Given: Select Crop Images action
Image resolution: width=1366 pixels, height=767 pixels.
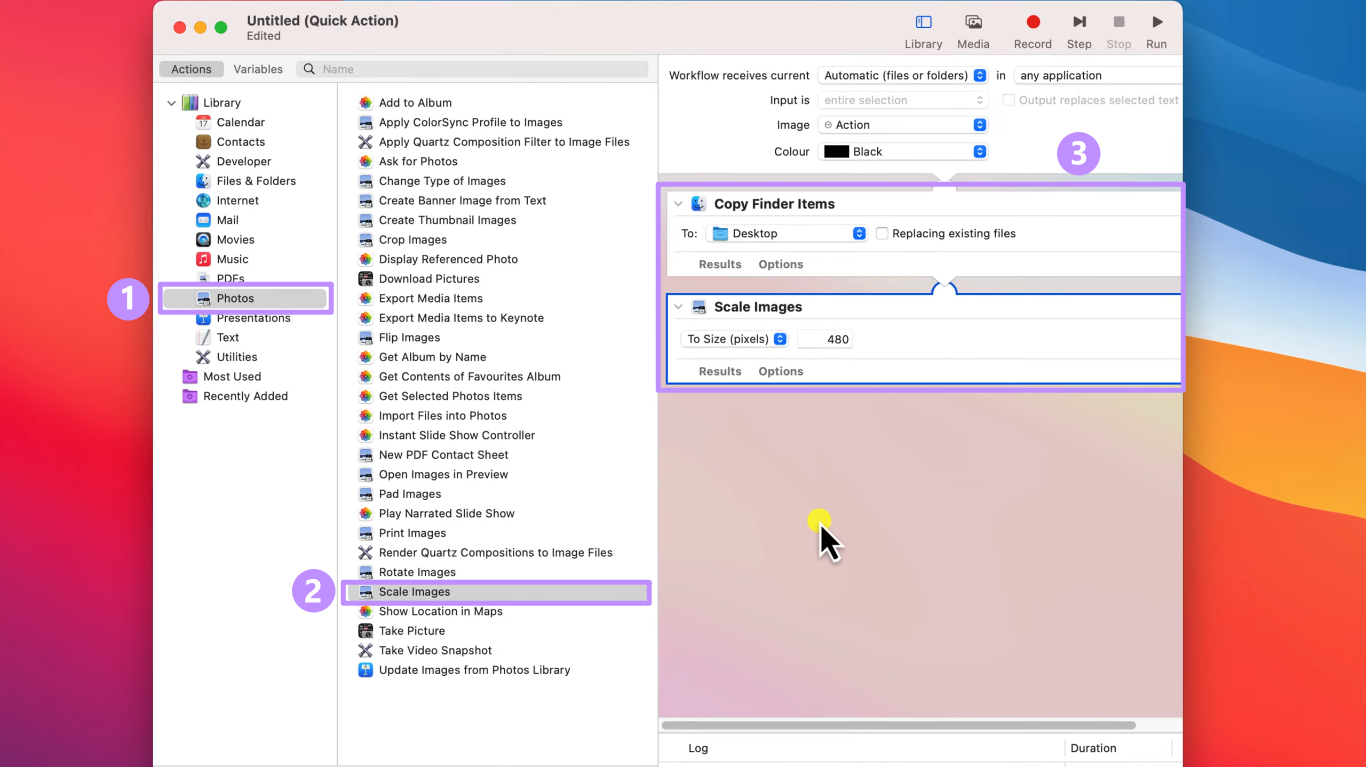Looking at the screenshot, I should pyautogui.click(x=412, y=240).
